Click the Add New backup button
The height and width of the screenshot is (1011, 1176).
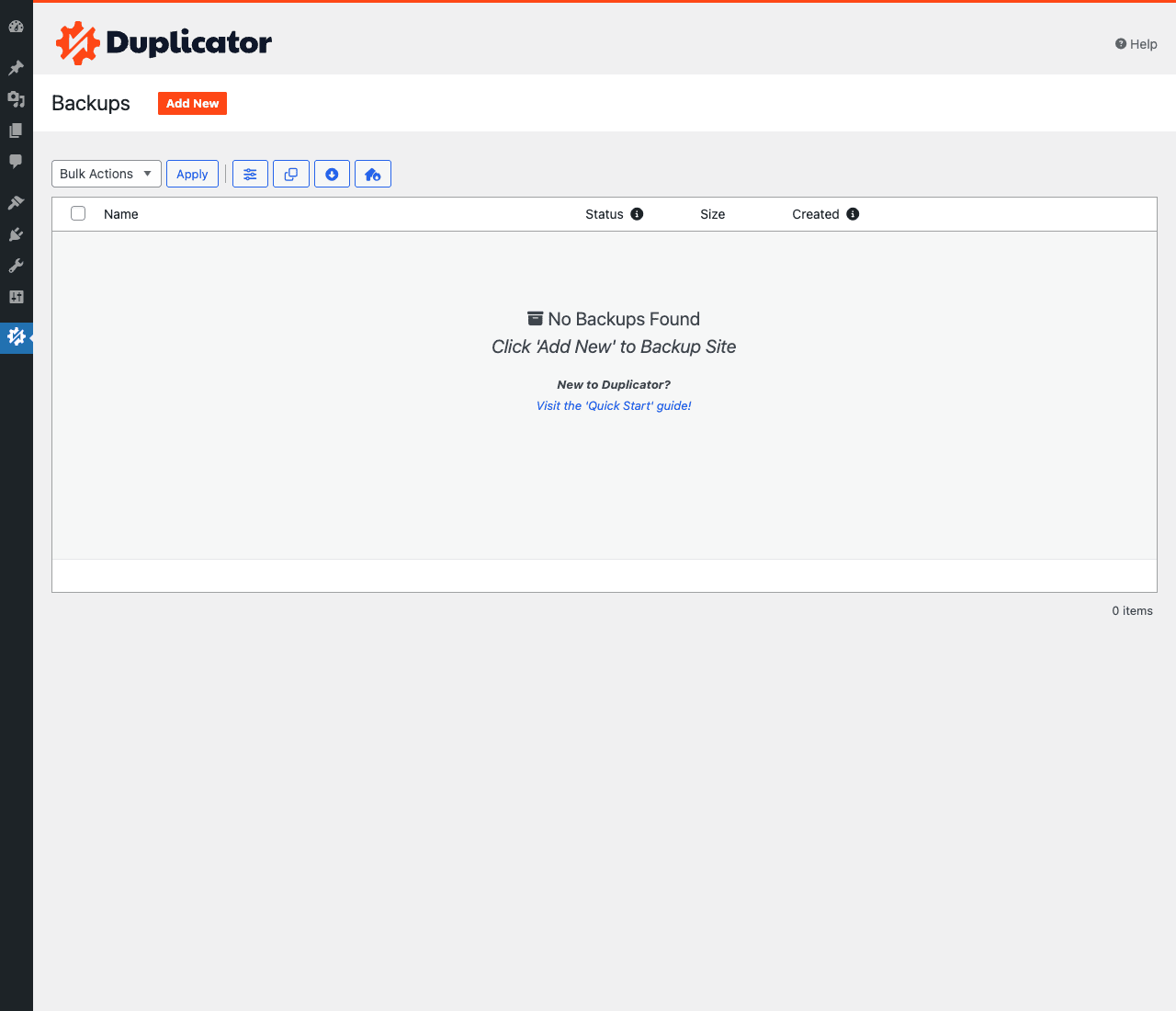coord(192,103)
